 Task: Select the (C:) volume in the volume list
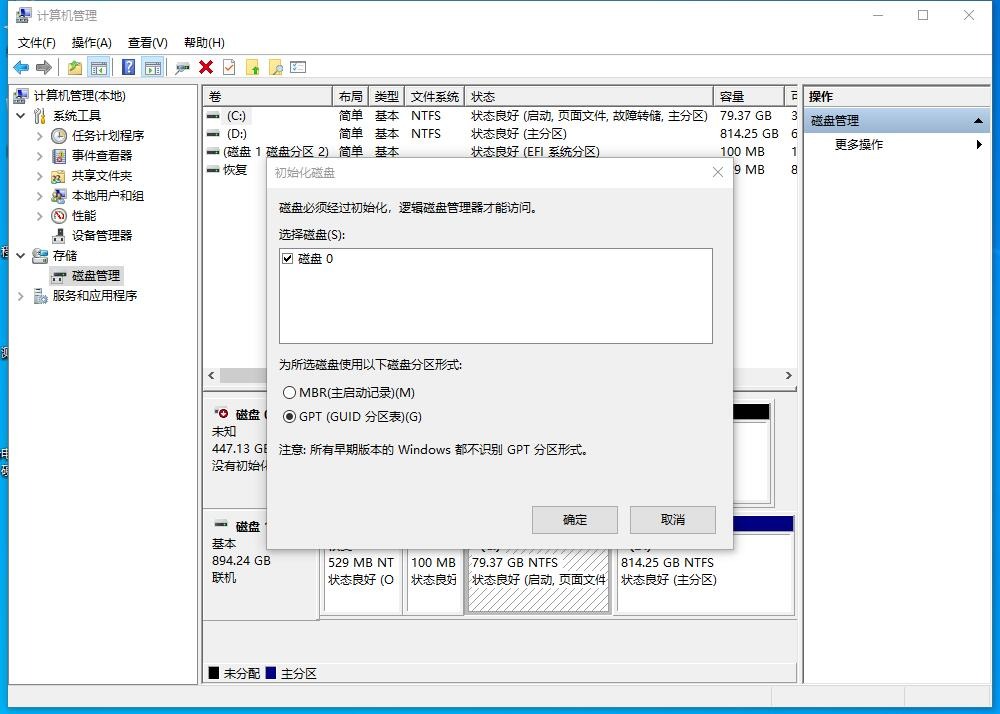click(x=236, y=114)
